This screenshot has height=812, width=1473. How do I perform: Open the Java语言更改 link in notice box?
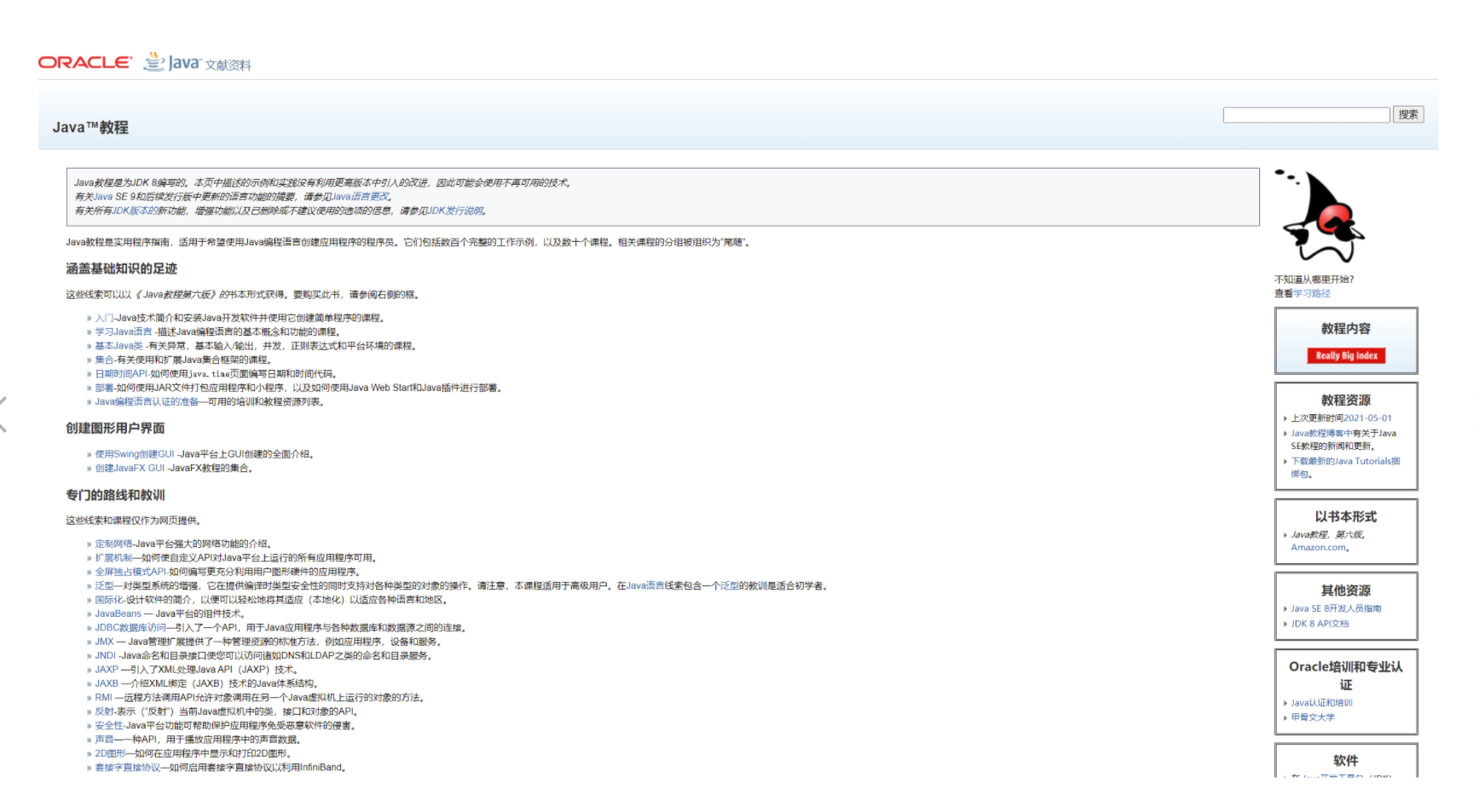click(x=361, y=197)
